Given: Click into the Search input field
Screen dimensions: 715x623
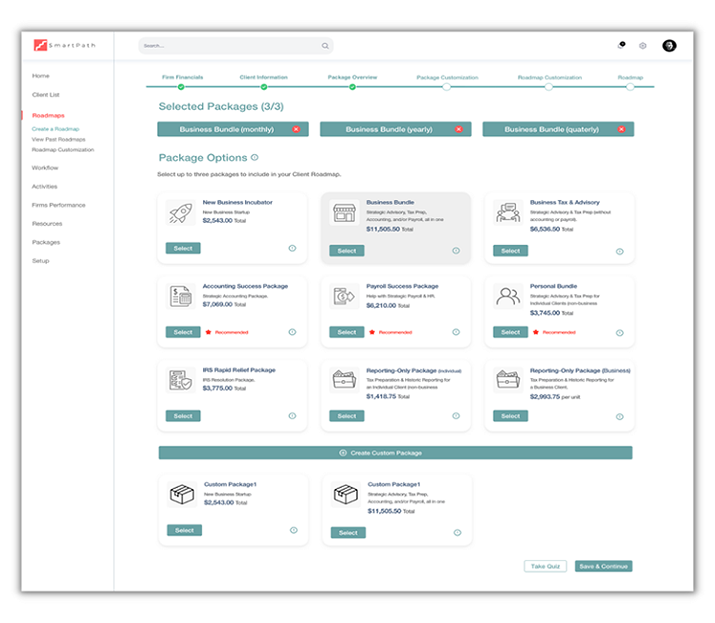Looking at the screenshot, I should click(228, 46).
